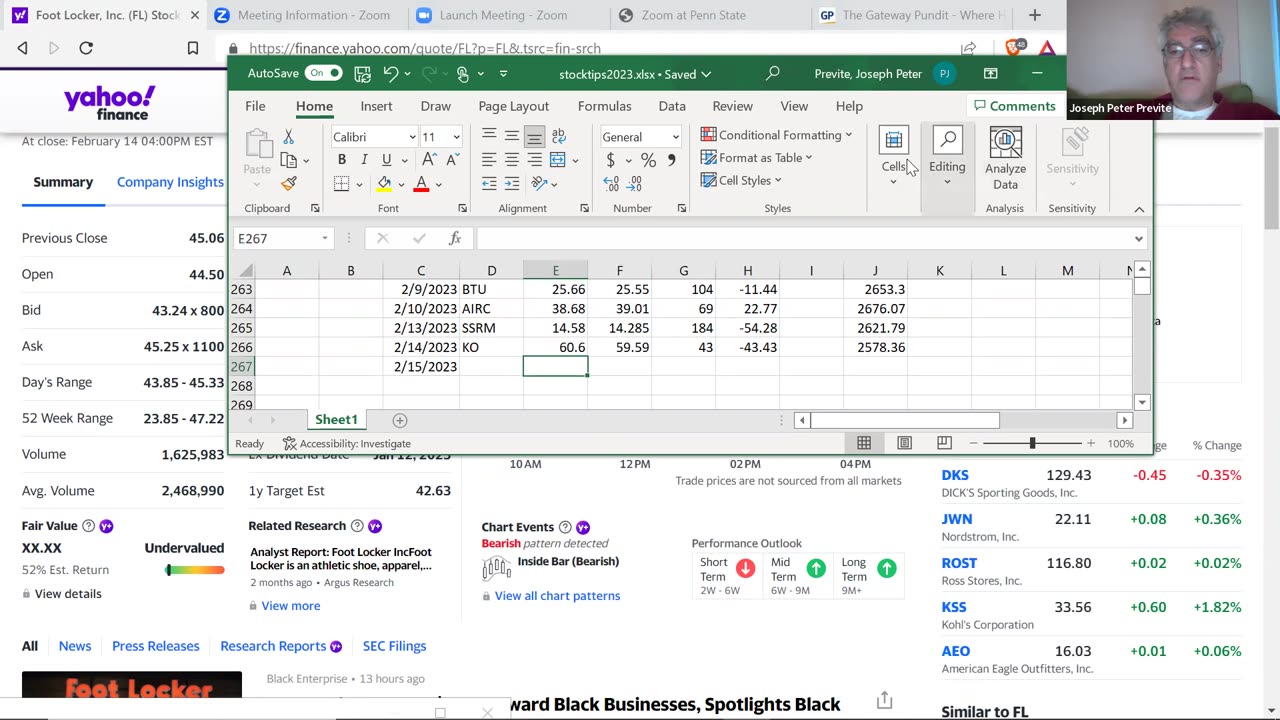Click the Analyze Data button
Image resolution: width=1280 pixels, height=720 pixels.
click(x=1005, y=158)
